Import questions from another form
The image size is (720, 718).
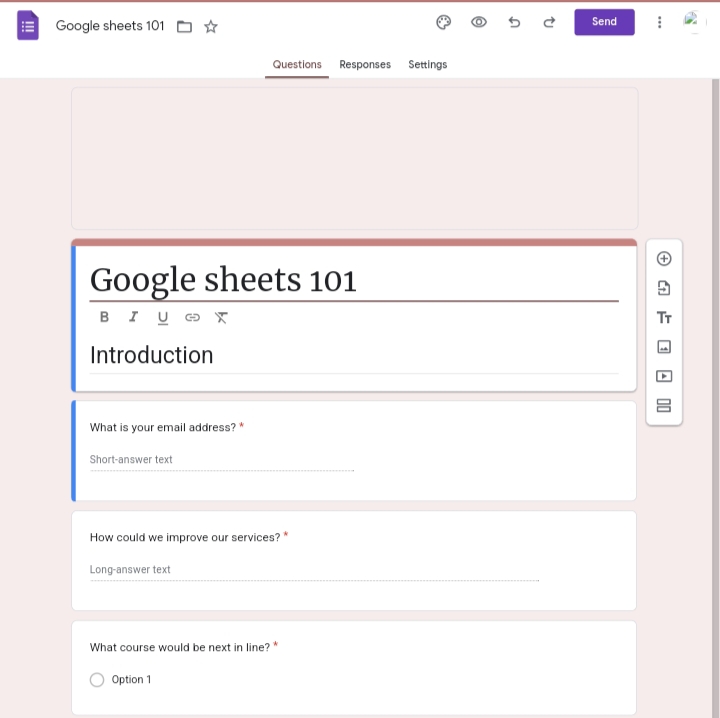[664, 288]
